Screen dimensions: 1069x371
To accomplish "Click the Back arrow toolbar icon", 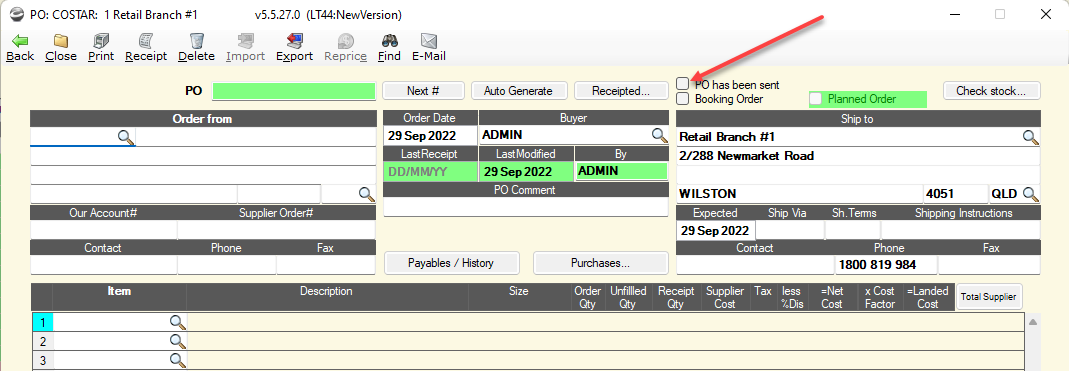I will [x=20, y=41].
